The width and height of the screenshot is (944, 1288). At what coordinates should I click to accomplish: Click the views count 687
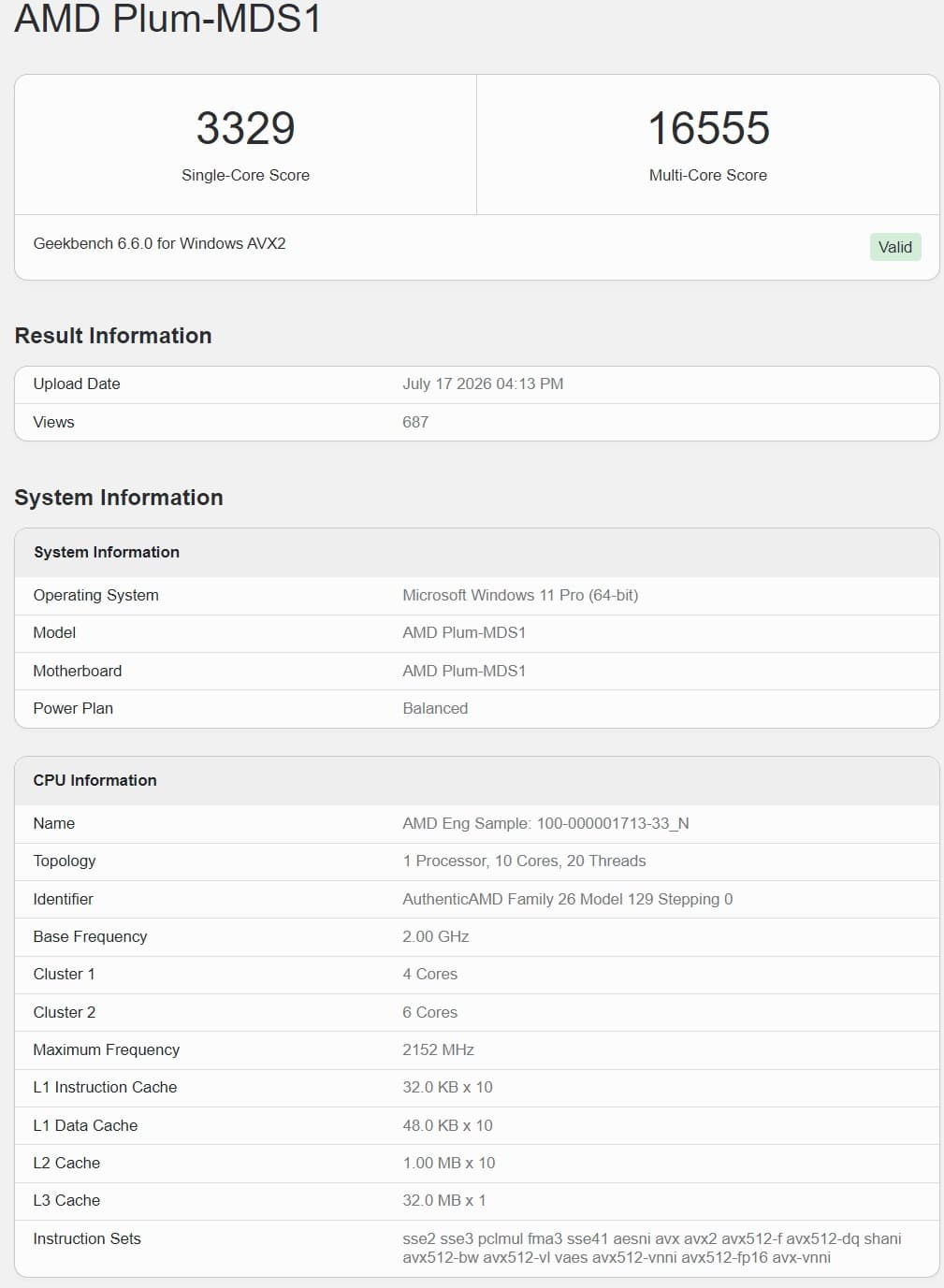pos(415,422)
